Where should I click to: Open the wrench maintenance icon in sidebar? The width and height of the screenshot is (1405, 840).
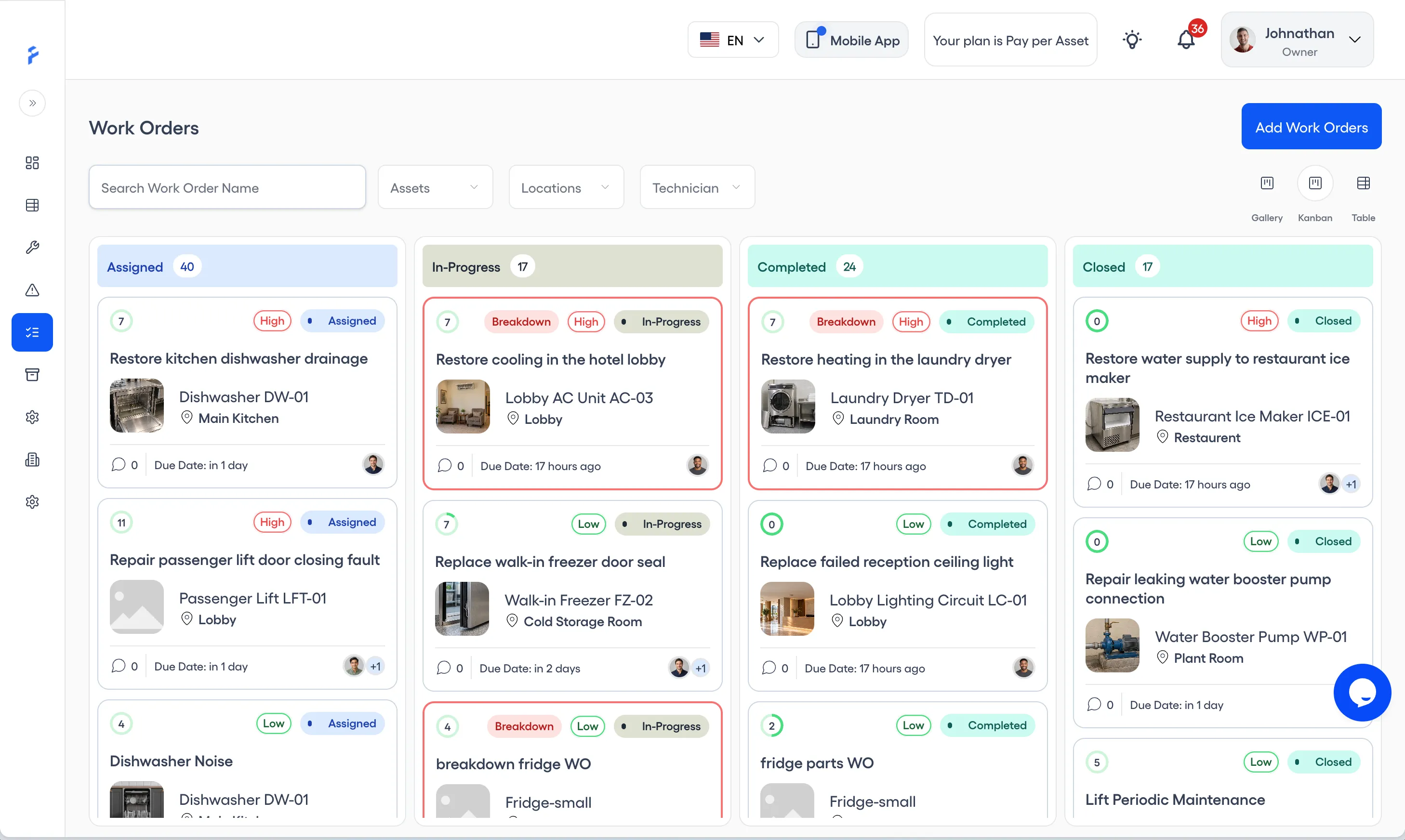(x=32, y=248)
